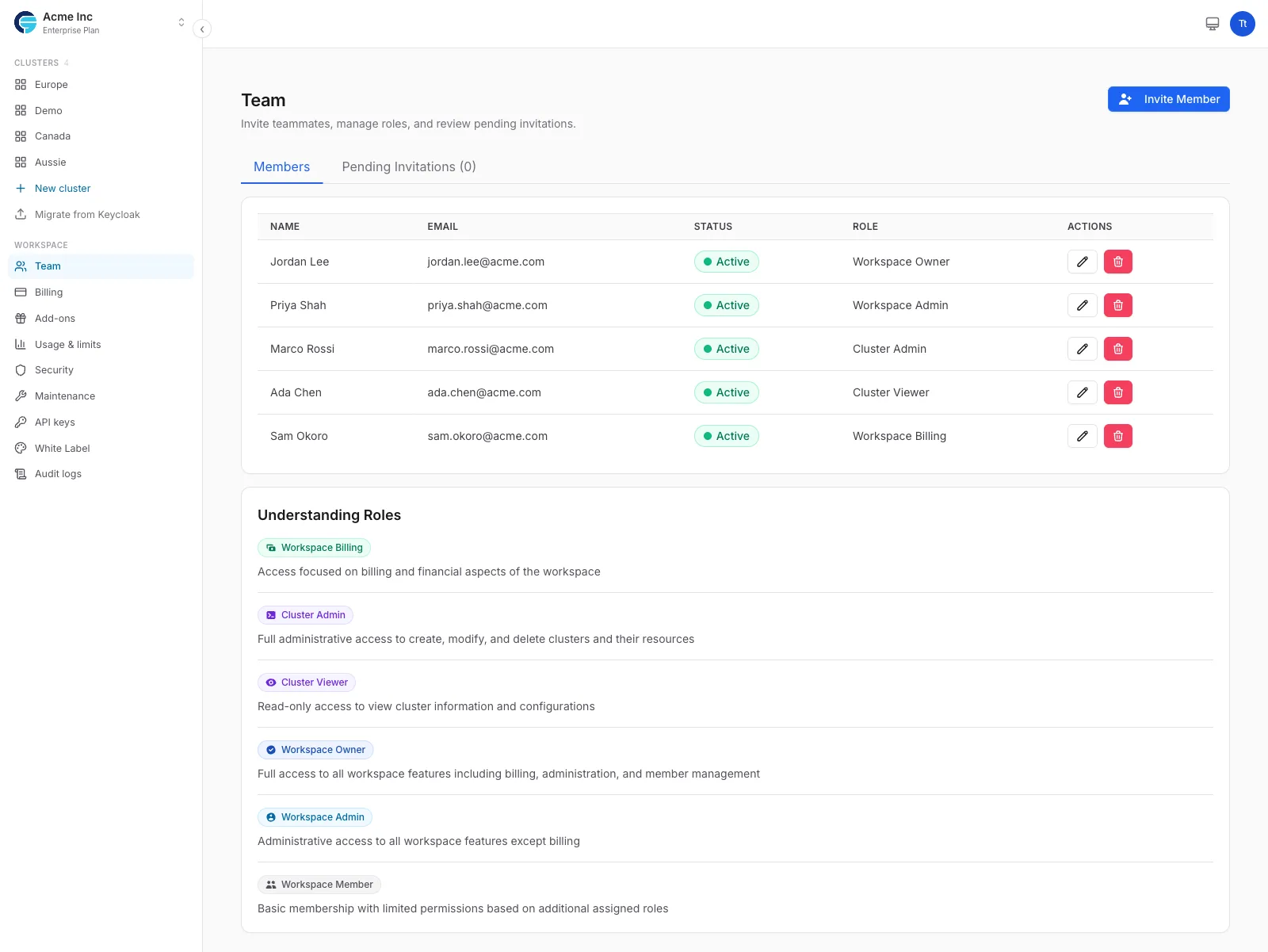Open the Acme Inc workspace switcher
The image size is (1268, 952).
coord(101,23)
